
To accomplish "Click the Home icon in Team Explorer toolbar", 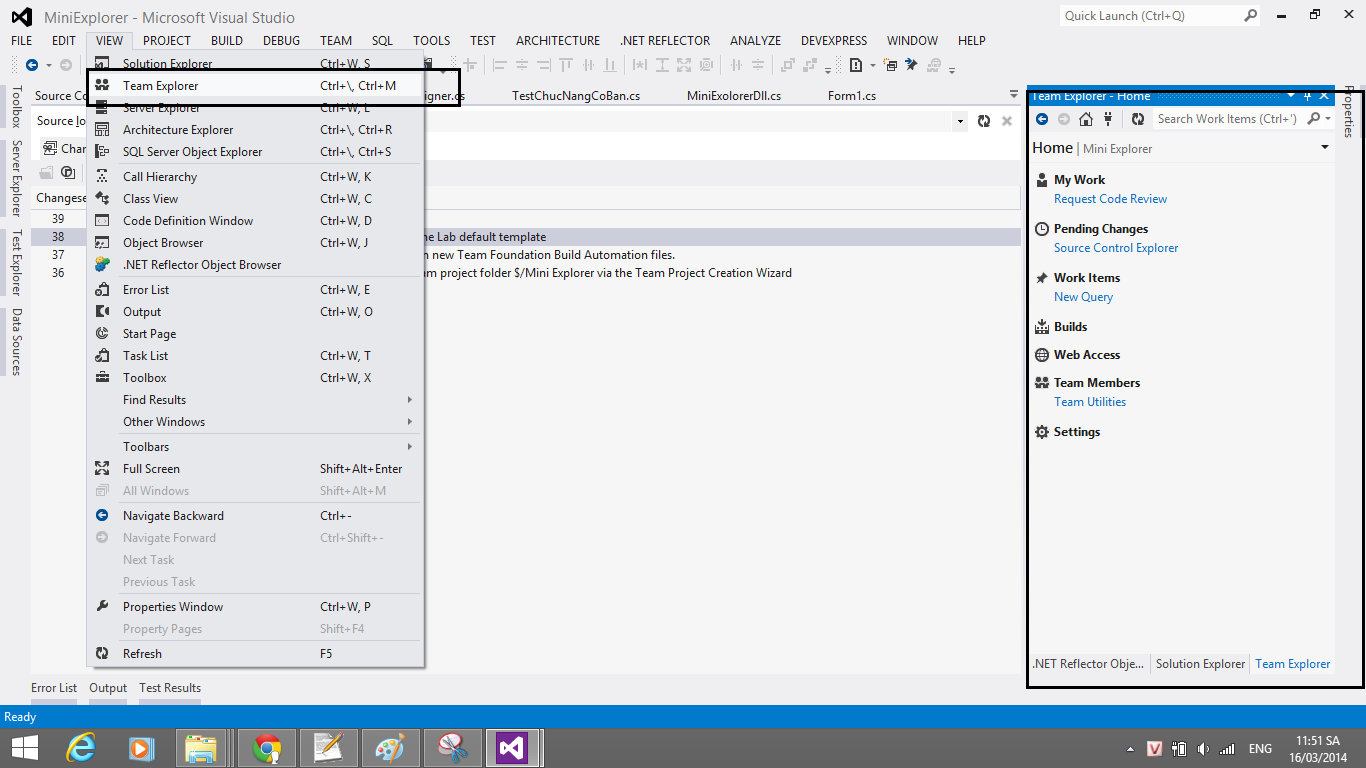I will (x=1086, y=119).
